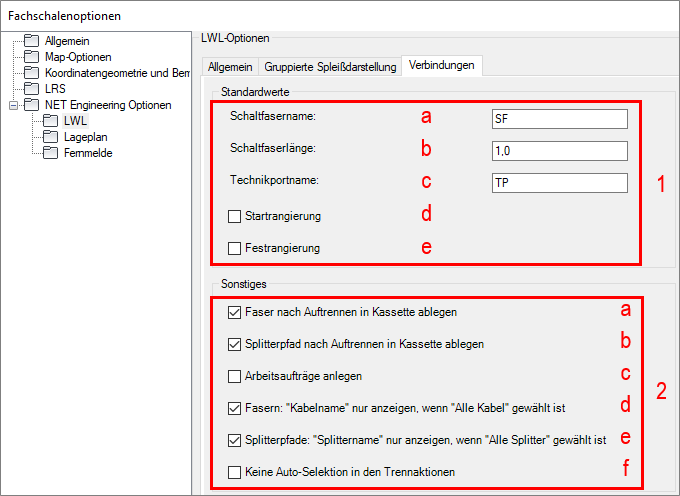This screenshot has width=680, height=496.
Task: Enable the Festrangierung checkbox
Action: [235, 248]
